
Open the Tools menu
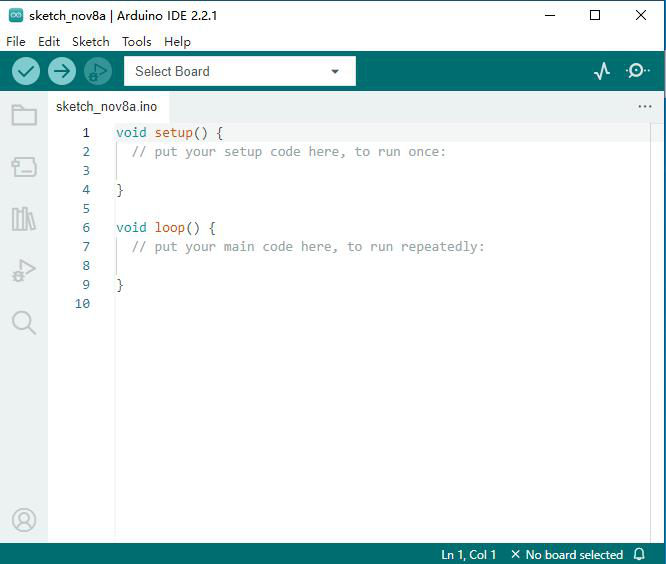pos(136,42)
